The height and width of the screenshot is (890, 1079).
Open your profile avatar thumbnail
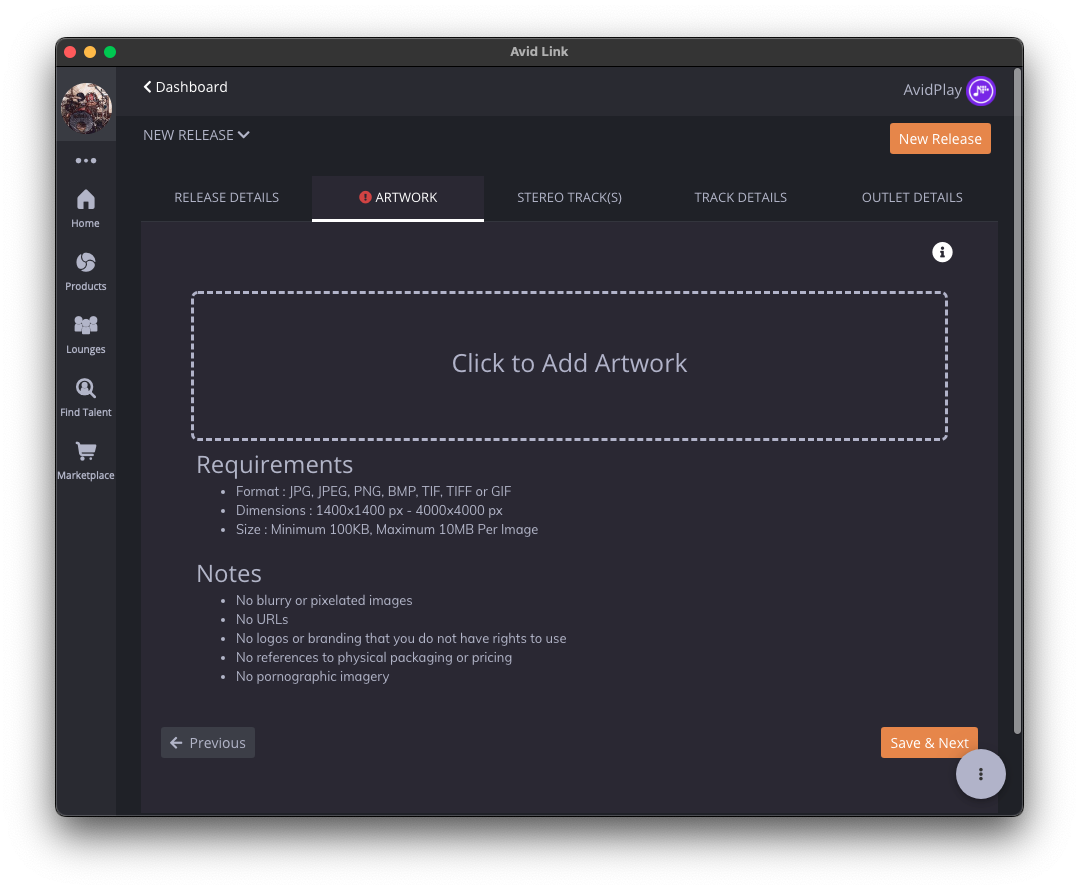tap(85, 108)
